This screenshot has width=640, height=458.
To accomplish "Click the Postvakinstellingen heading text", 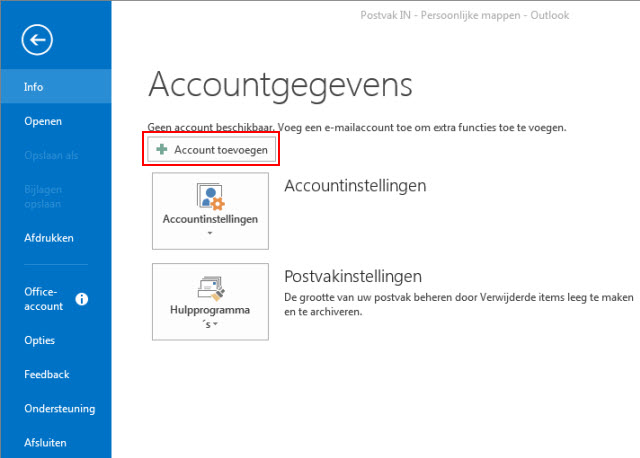I will pos(353,276).
